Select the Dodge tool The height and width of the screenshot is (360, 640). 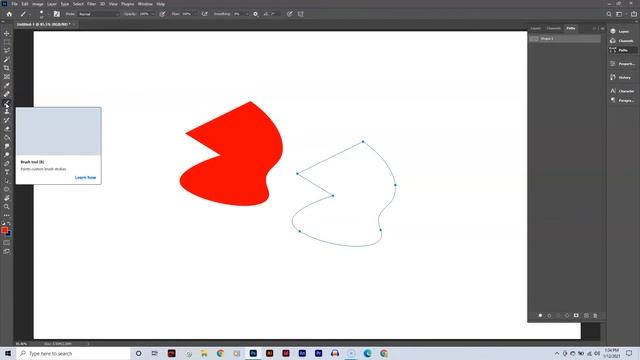coord(7,155)
